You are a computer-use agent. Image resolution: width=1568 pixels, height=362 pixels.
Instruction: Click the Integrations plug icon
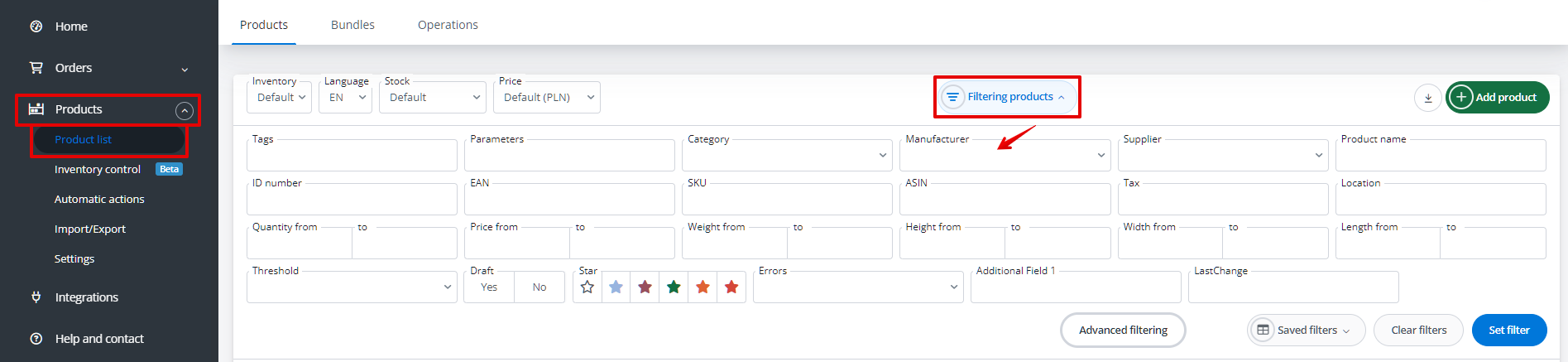point(36,297)
